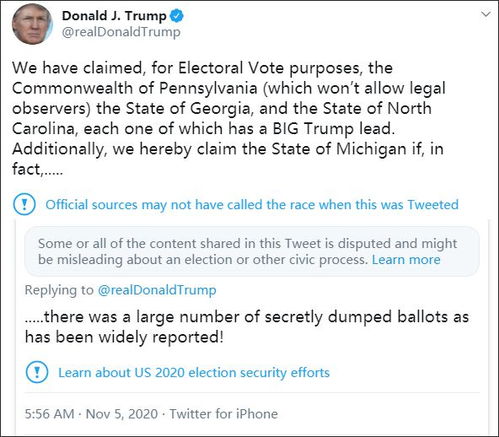Open Donald J. Trump's profile avatar

click(x=32, y=24)
